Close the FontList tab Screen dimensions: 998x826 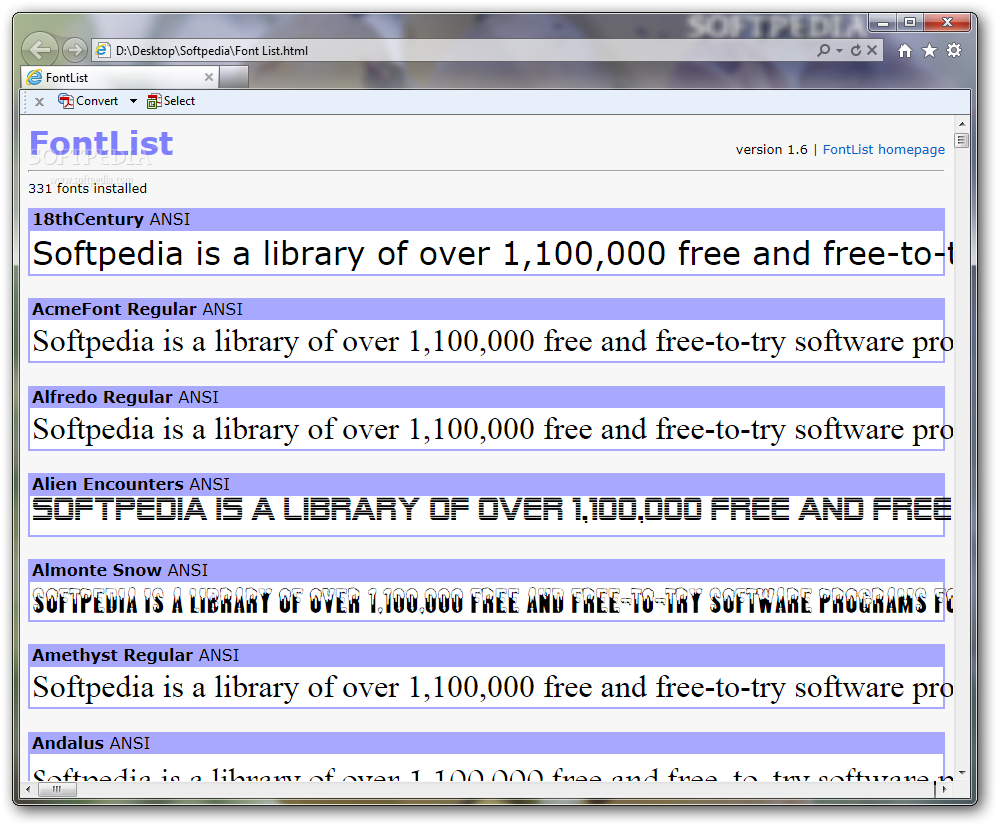[x=209, y=77]
